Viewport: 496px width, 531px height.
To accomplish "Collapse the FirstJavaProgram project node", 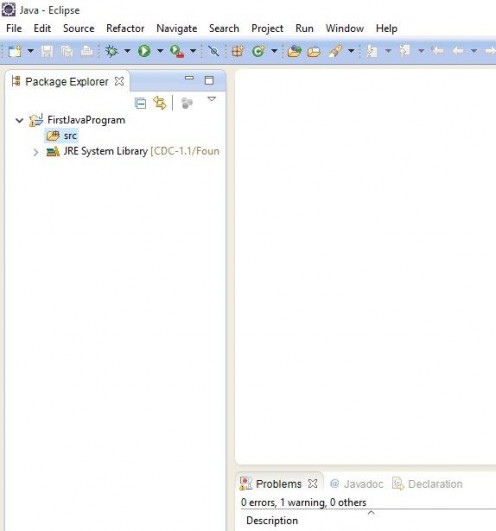I will click(x=19, y=120).
